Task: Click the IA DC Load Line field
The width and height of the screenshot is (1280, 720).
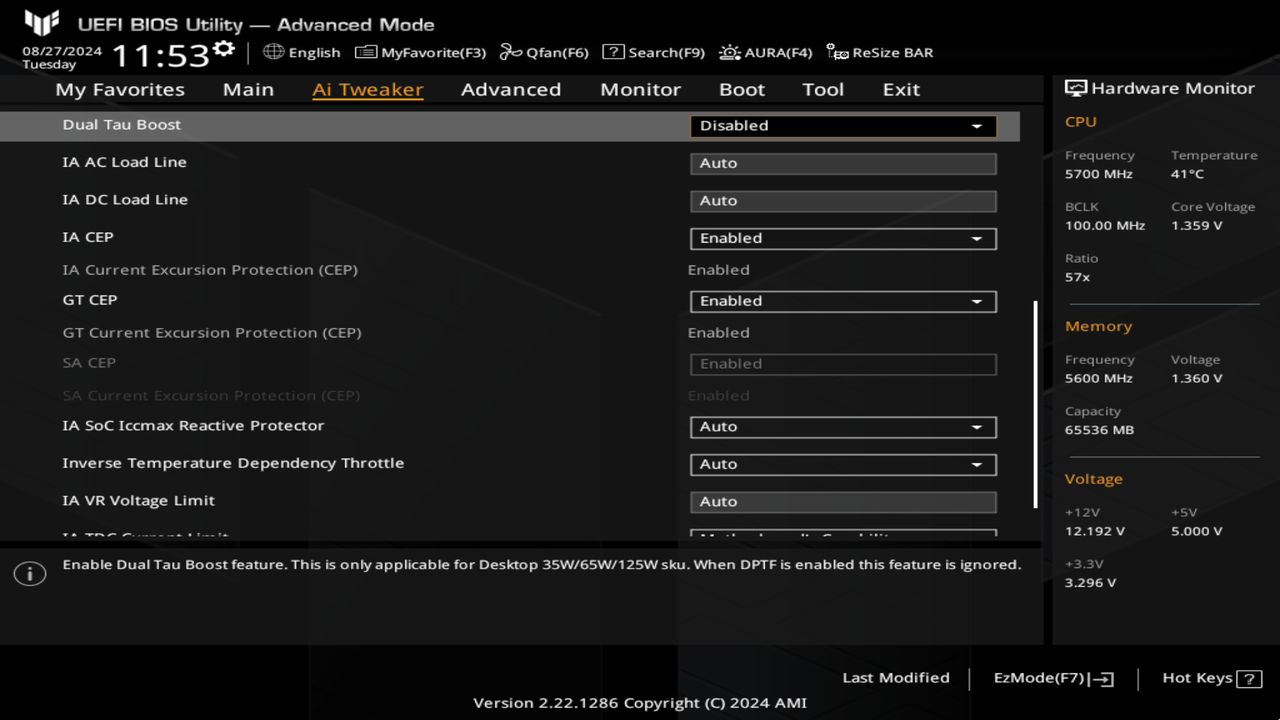Action: (x=843, y=201)
